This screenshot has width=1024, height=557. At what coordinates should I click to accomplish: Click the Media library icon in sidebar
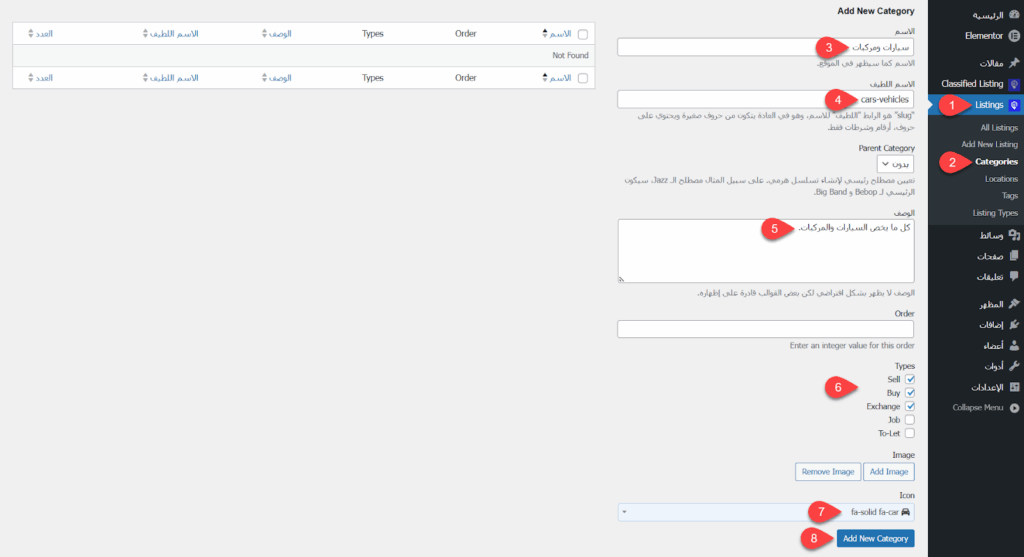(x=1014, y=235)
